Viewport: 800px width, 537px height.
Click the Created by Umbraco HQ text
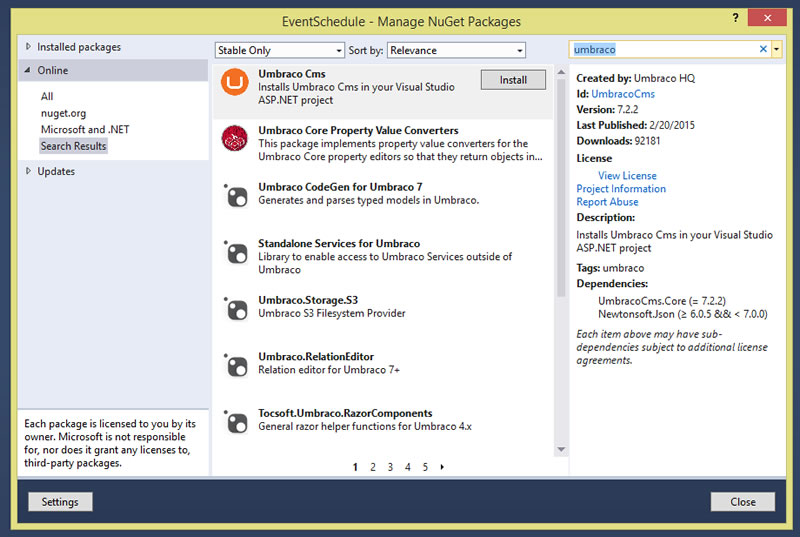click(x=636, y=79)
